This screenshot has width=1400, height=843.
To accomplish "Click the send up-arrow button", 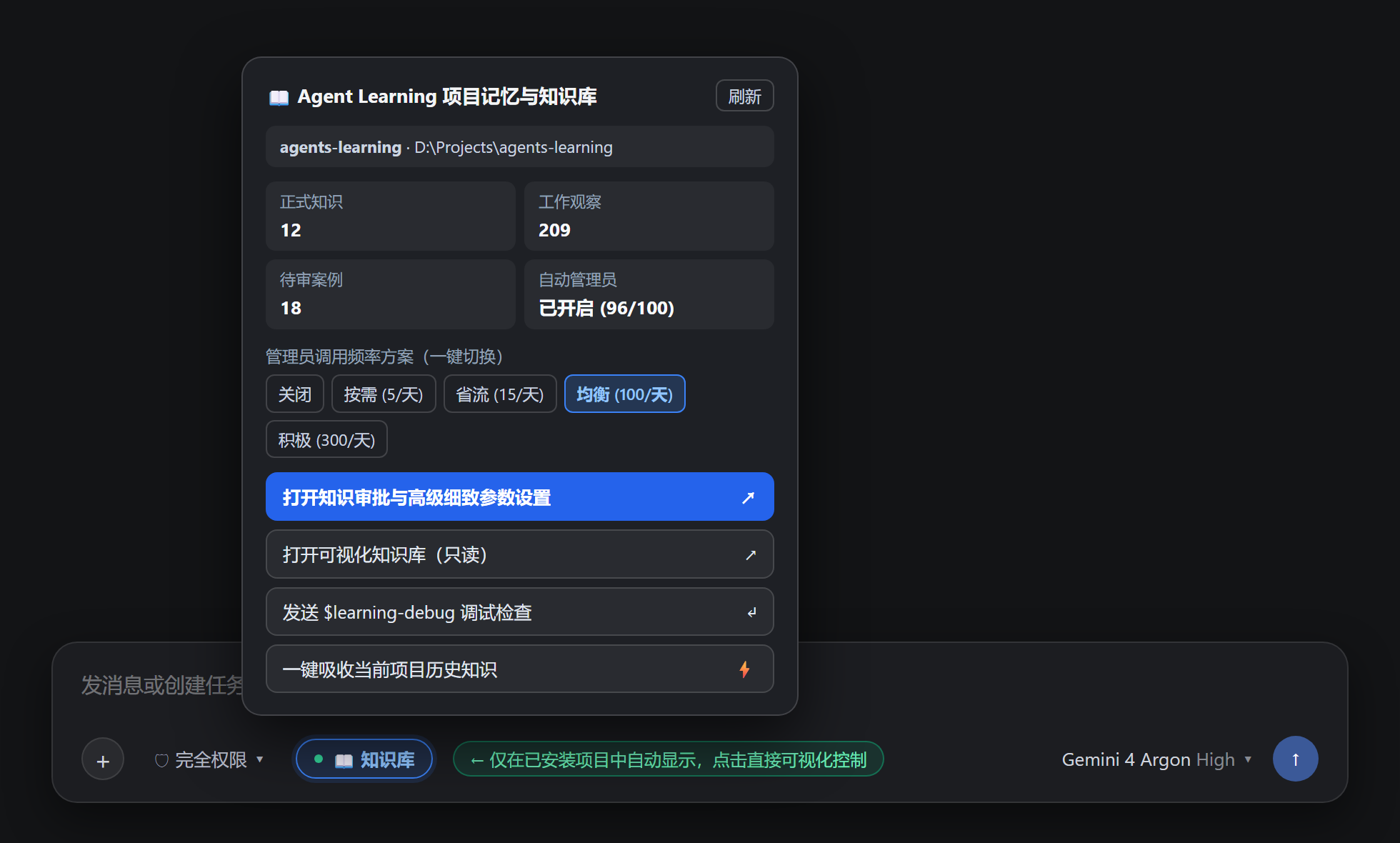I will click(1295, 759).
